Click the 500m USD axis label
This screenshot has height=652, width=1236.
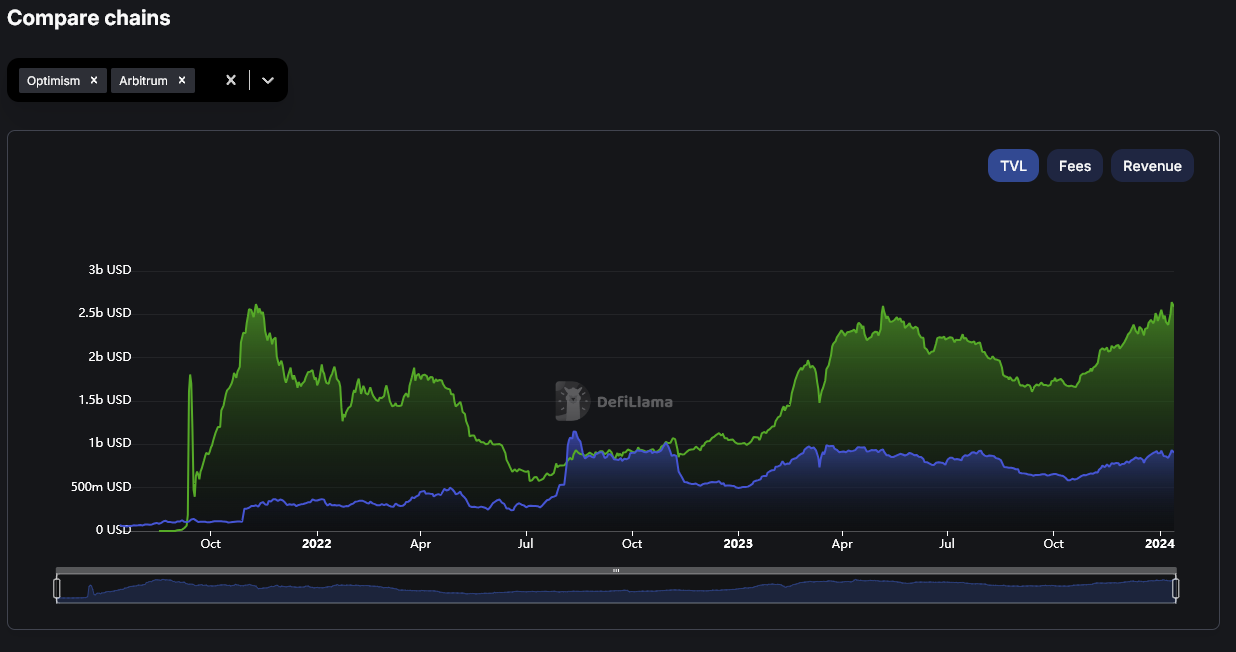pos(101,487)
